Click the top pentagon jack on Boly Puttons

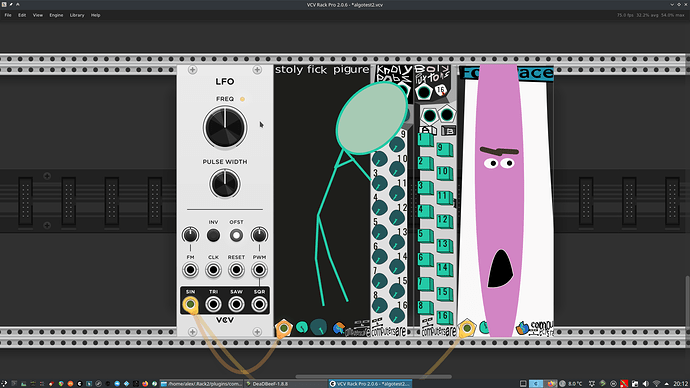[424, 92]
